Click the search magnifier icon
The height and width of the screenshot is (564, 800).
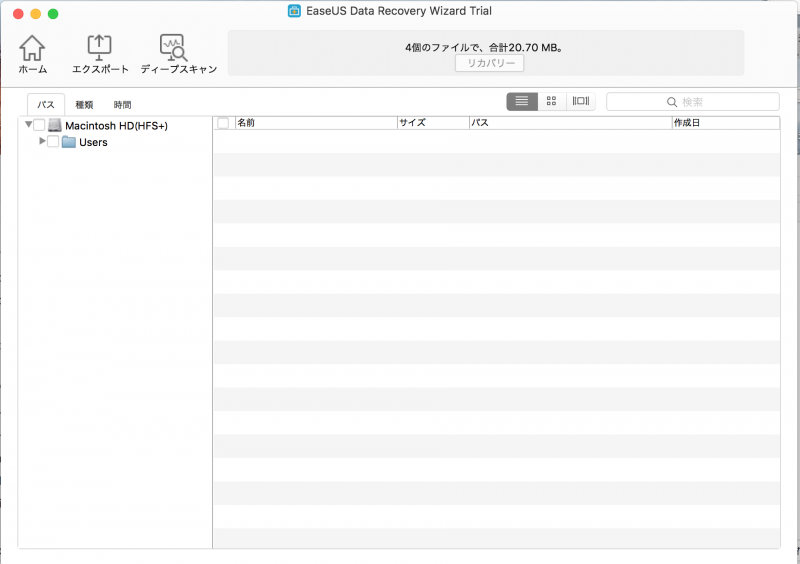[672, 102]
